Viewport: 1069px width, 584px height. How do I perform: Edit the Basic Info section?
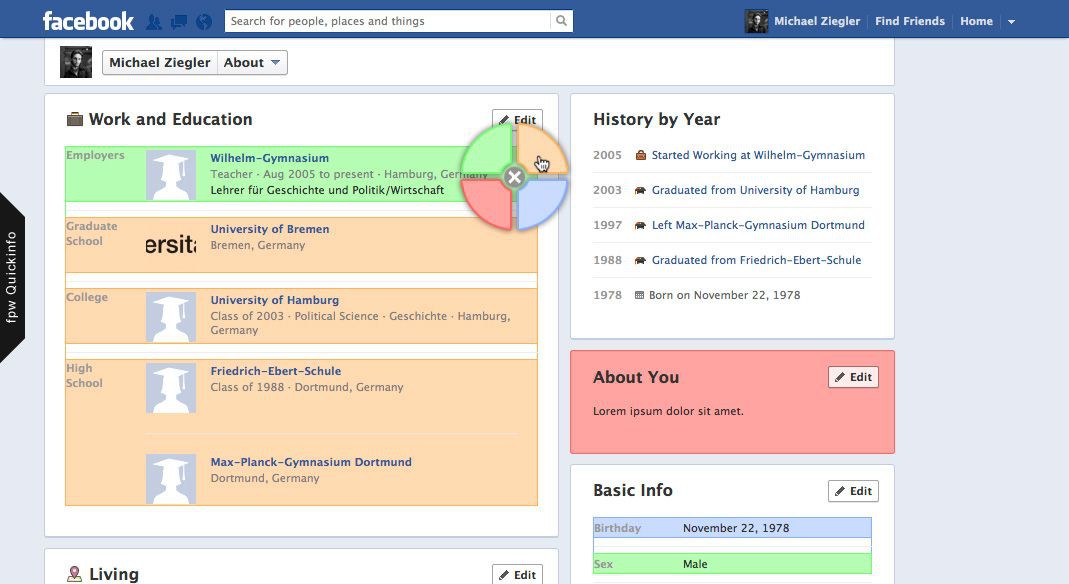pos(853,491)
